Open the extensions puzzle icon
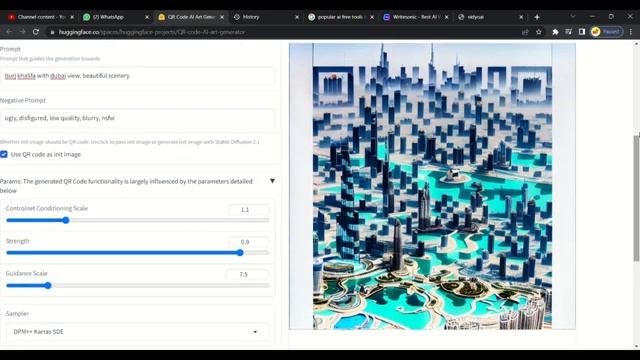 click(x=555, y=32)
